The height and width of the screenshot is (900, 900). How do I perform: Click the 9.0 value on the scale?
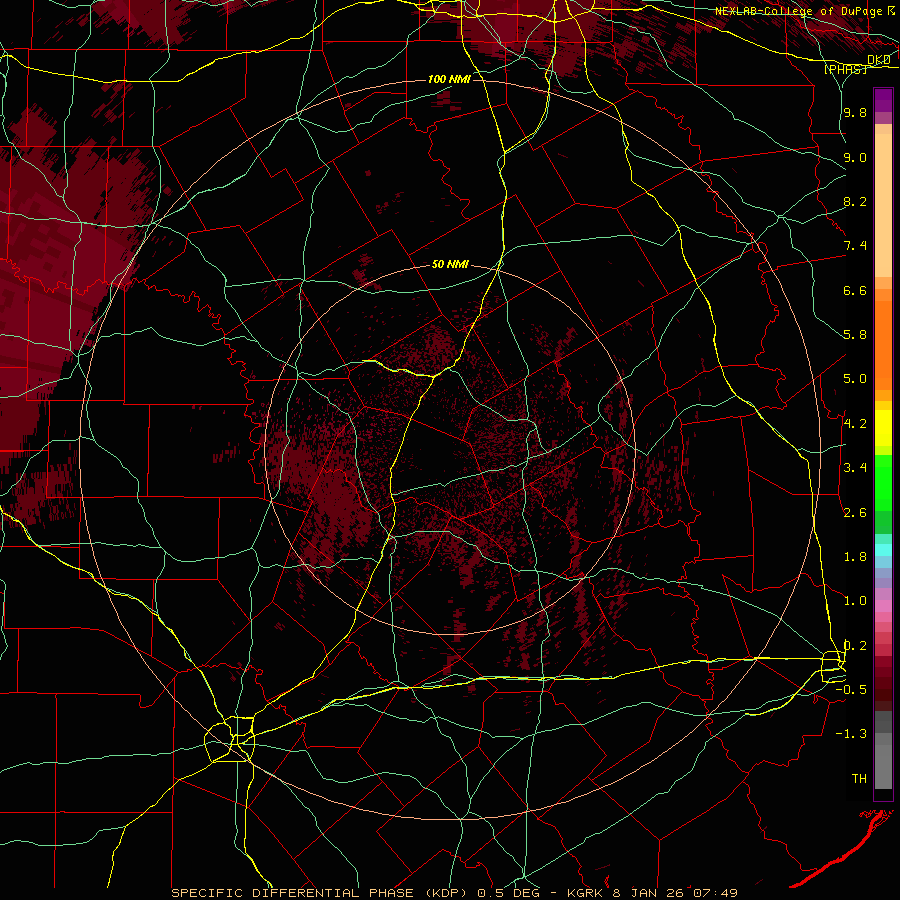click(x=855, y=157)
